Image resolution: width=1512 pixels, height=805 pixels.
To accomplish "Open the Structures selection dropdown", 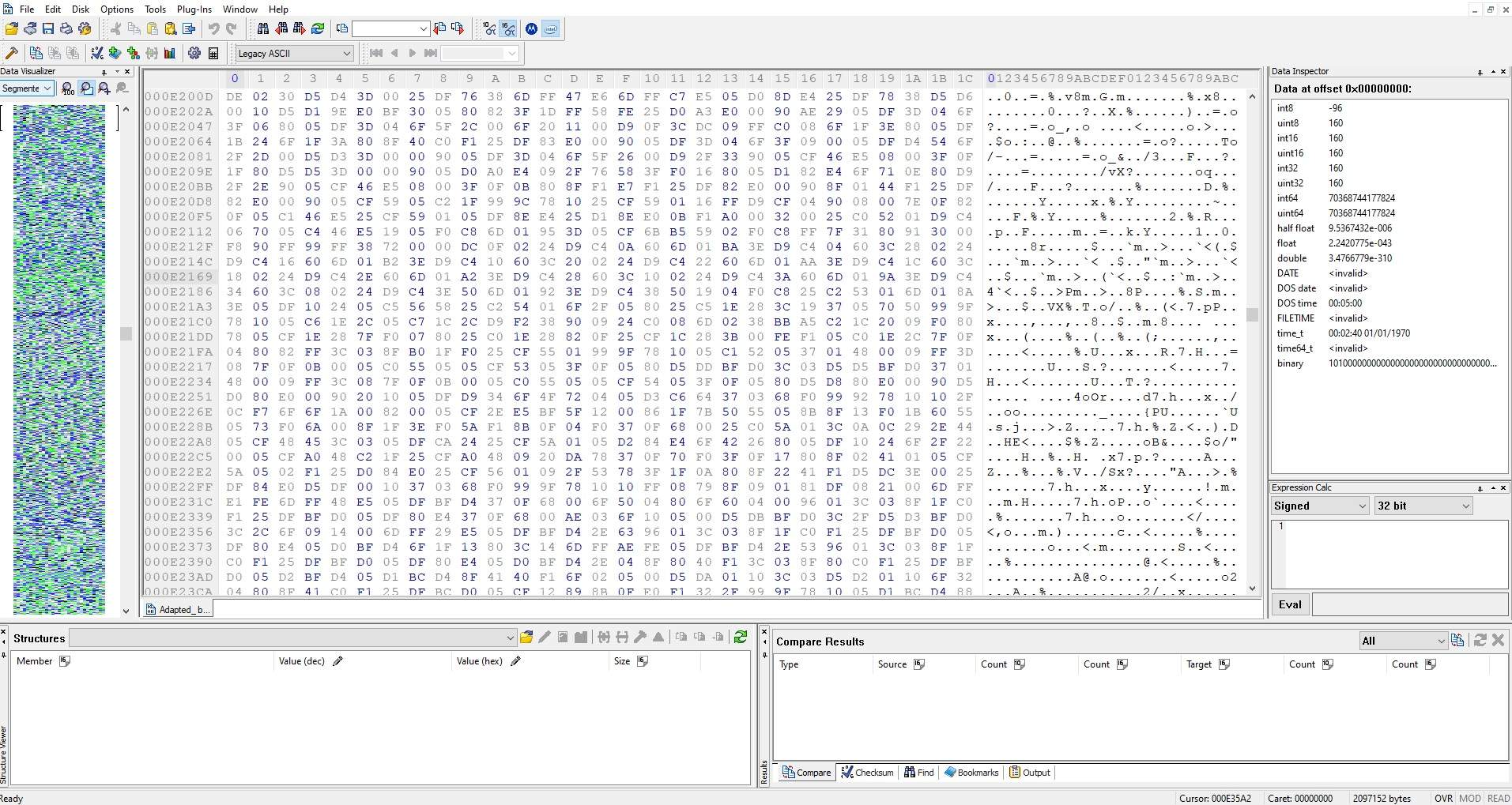I will pos(292,638).
